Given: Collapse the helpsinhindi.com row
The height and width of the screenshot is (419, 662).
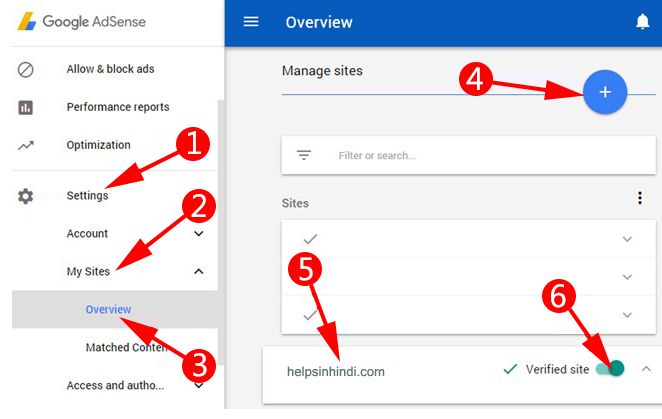Looking at the screenshot, I should coord(646,369).
